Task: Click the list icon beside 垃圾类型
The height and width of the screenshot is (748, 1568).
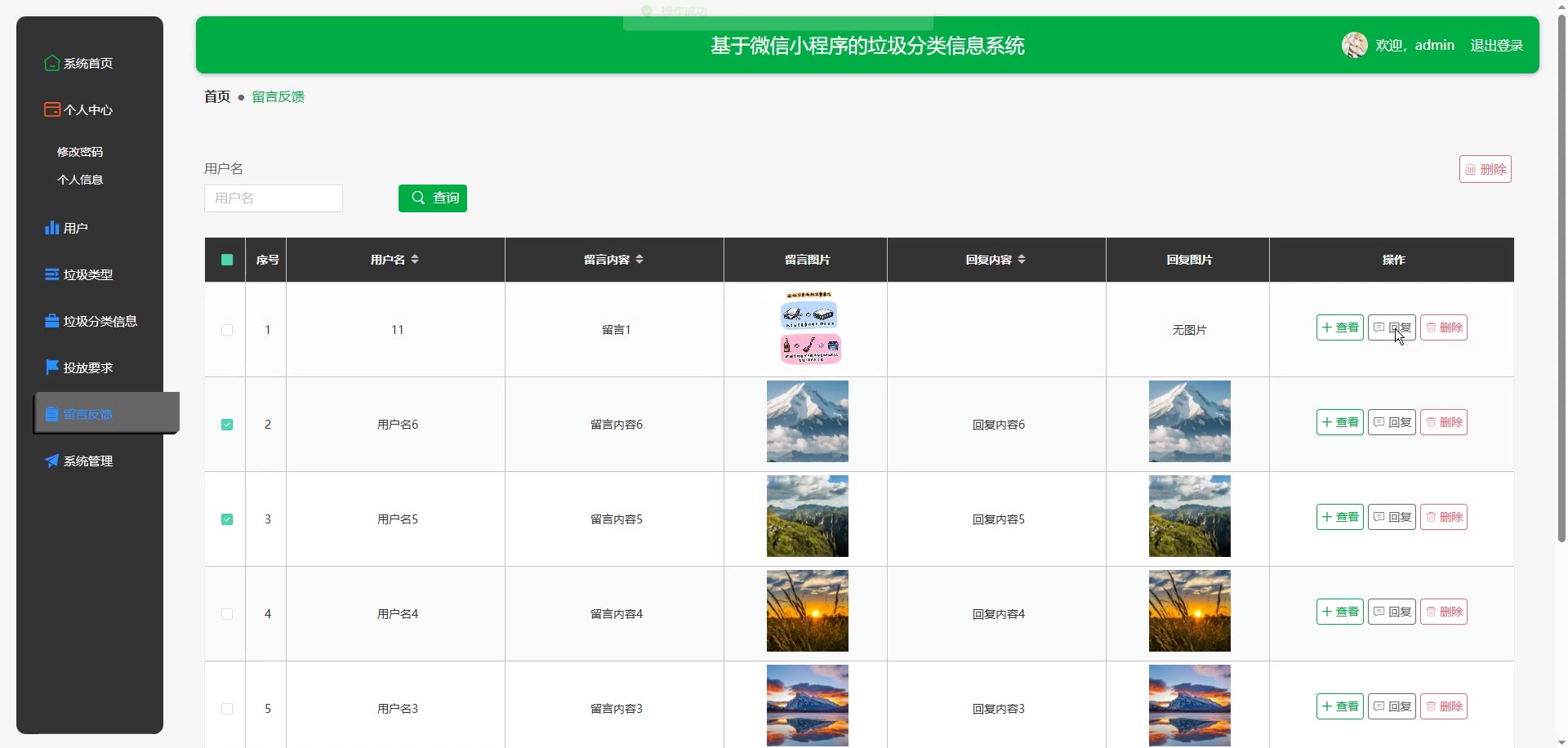Action: (x=51, y=274)
